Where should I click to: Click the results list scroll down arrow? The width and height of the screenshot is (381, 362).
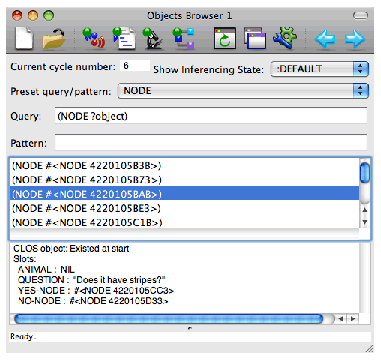click(x=365, y=222)
